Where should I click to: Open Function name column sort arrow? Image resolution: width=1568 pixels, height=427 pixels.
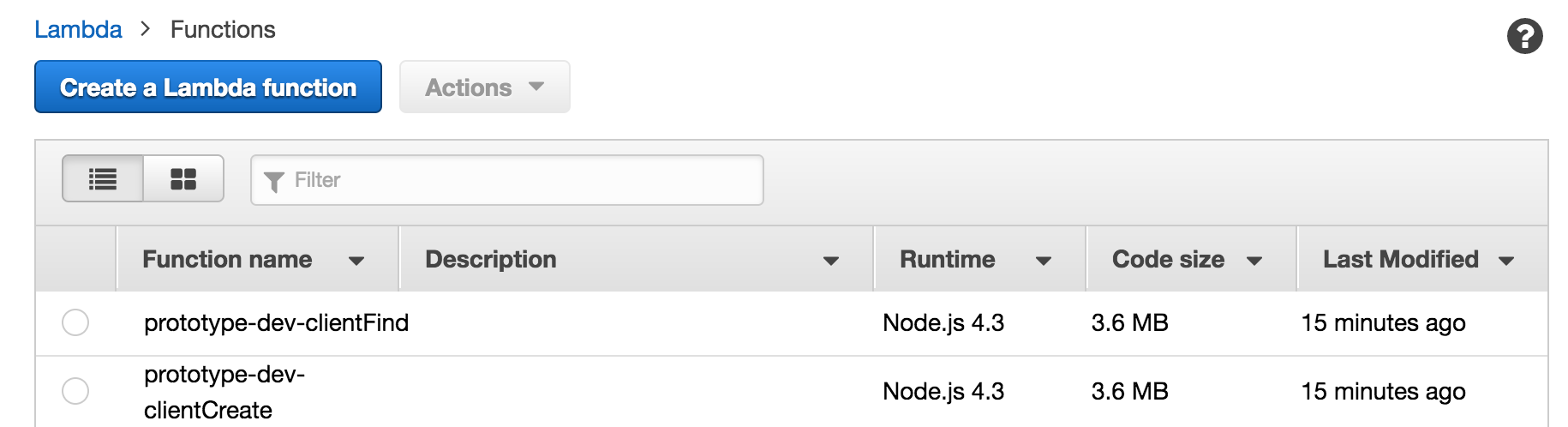tap(356, 261)
